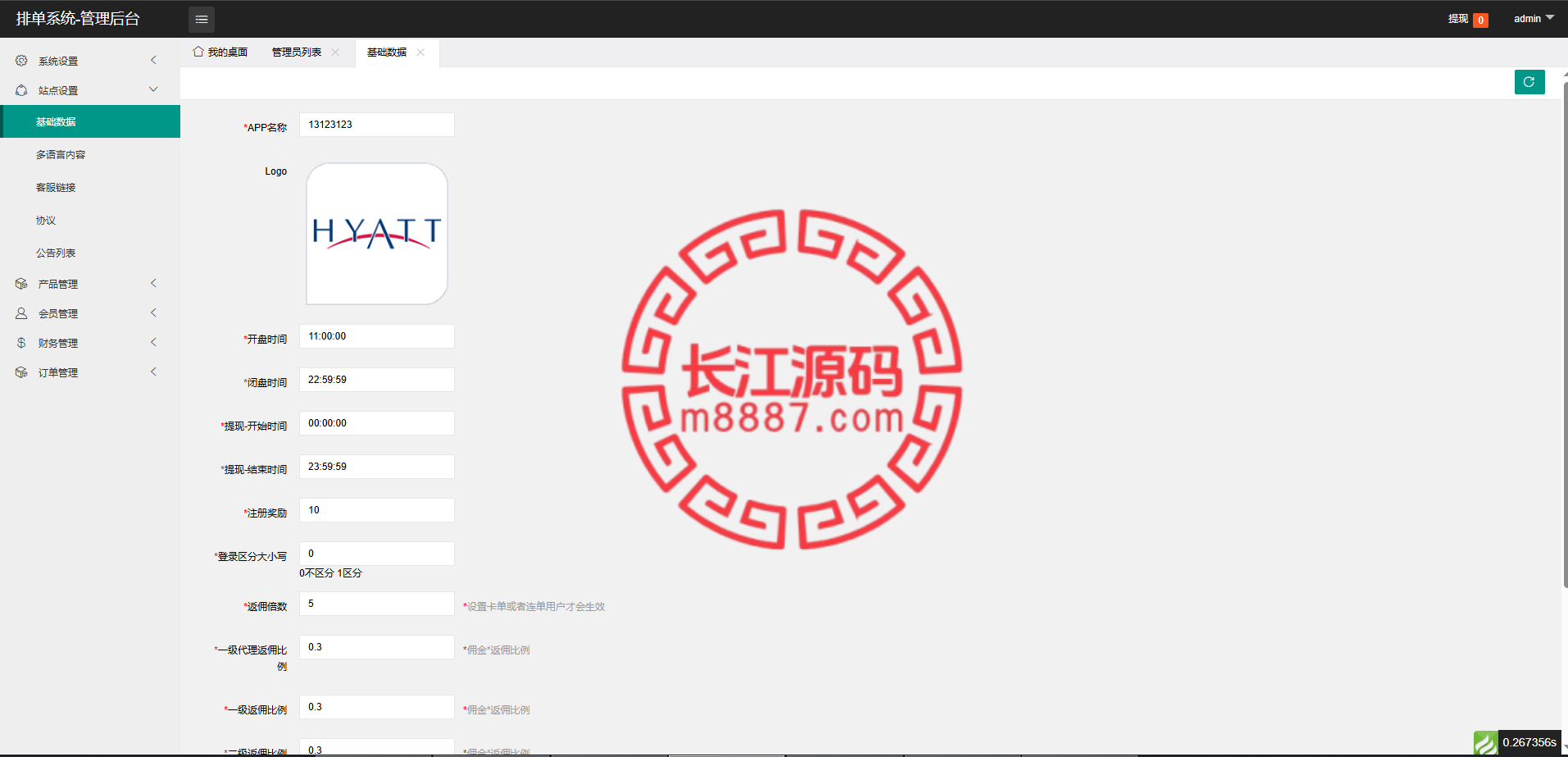
Task: Expand the 系统设置 menu chevron
Action: coord(153,60)
